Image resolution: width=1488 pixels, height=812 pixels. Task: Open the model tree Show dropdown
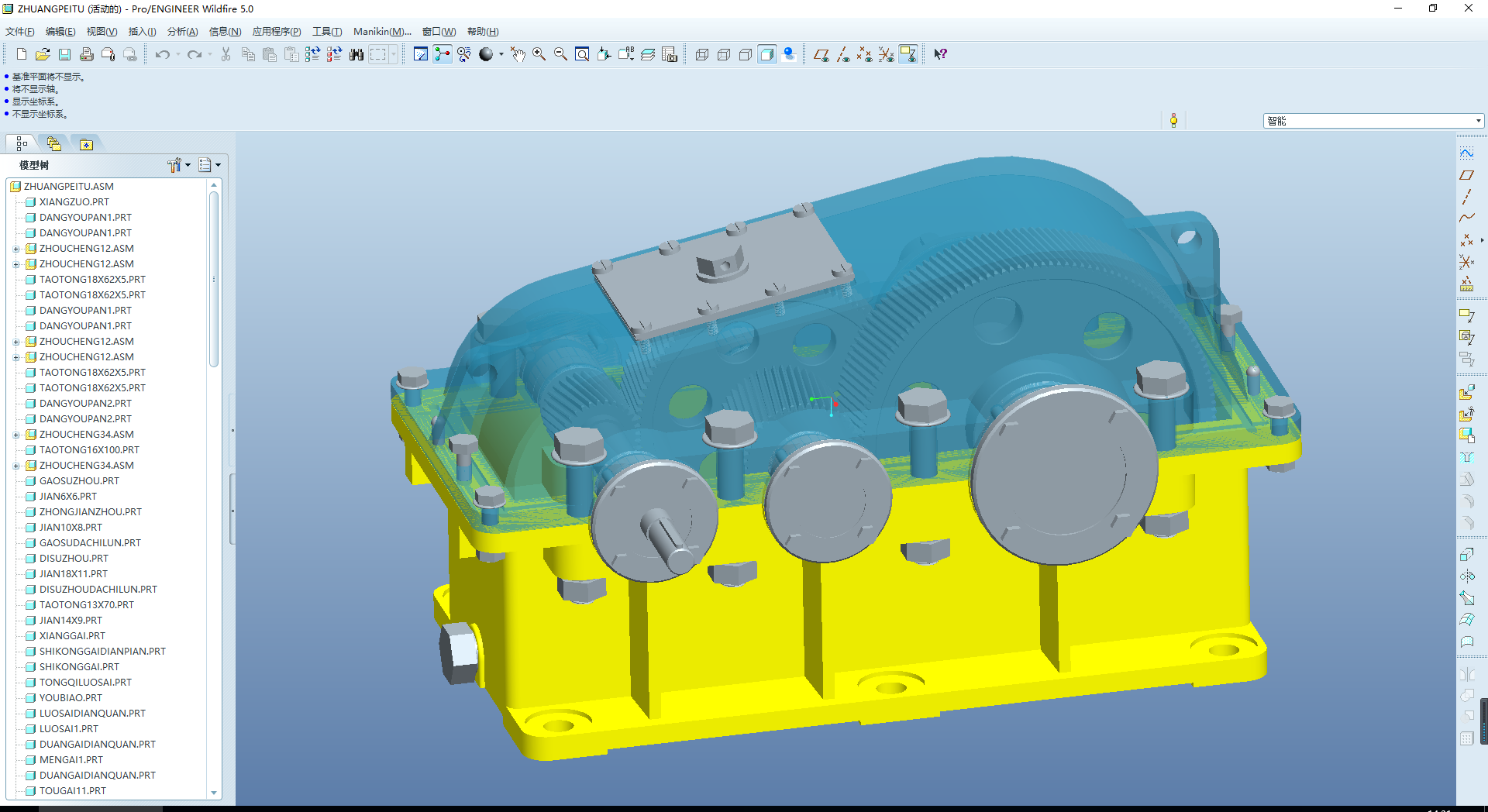click(x=209, y=165)
